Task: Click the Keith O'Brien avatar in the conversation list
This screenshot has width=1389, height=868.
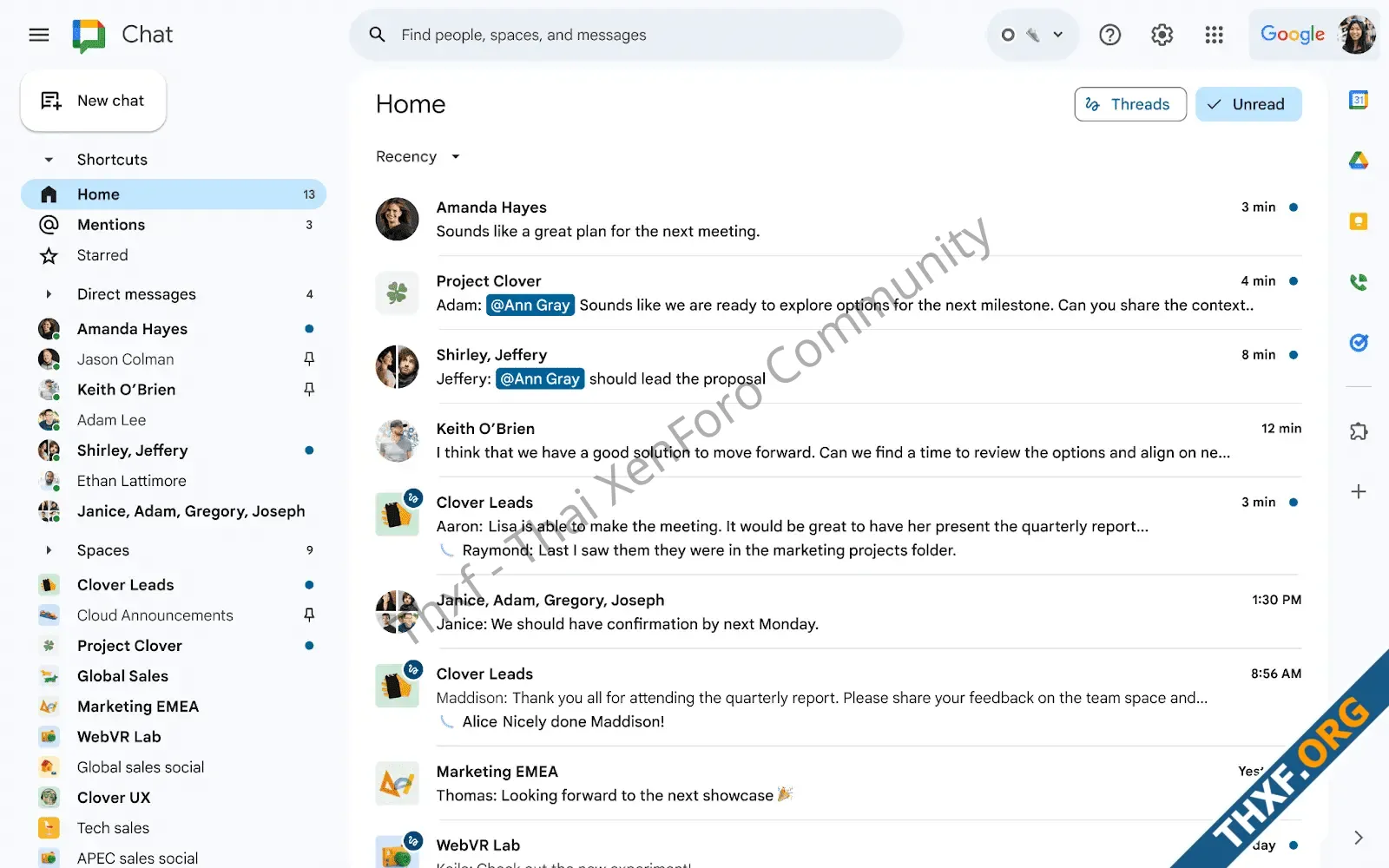Action: coord(397,440)
